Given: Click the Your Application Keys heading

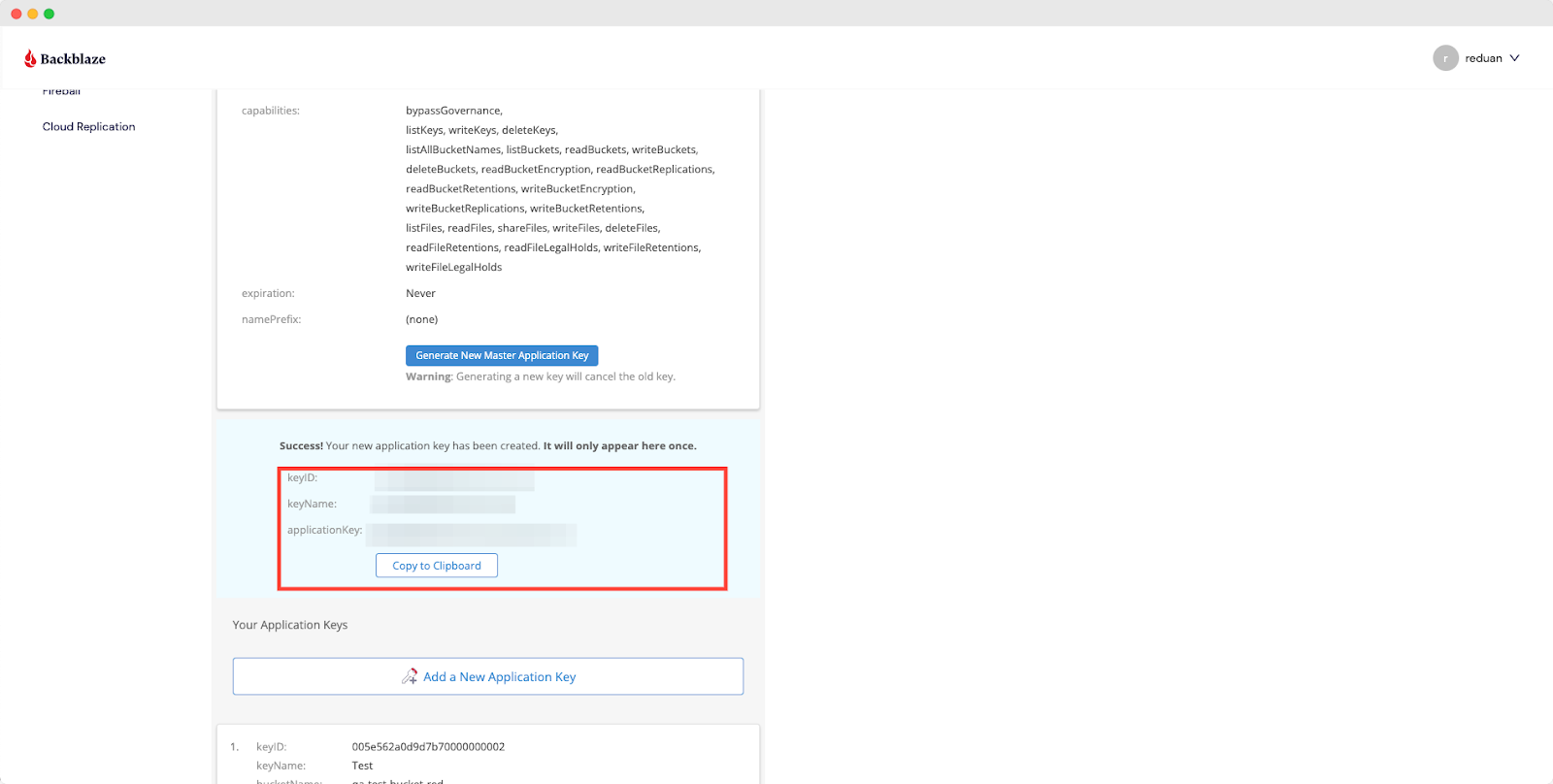Looking at the screenshot, I should tap(289, 625).
